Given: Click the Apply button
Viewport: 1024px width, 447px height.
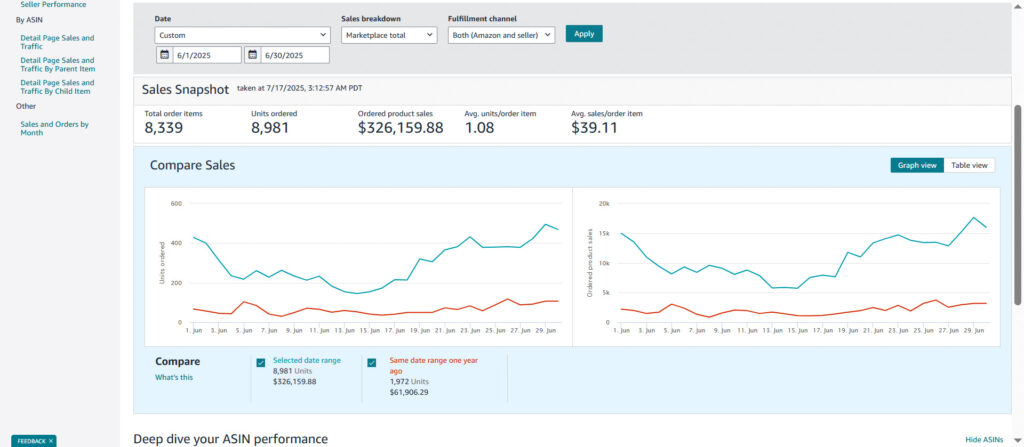Looking at the screenshot, I should [x=584, y=34].
